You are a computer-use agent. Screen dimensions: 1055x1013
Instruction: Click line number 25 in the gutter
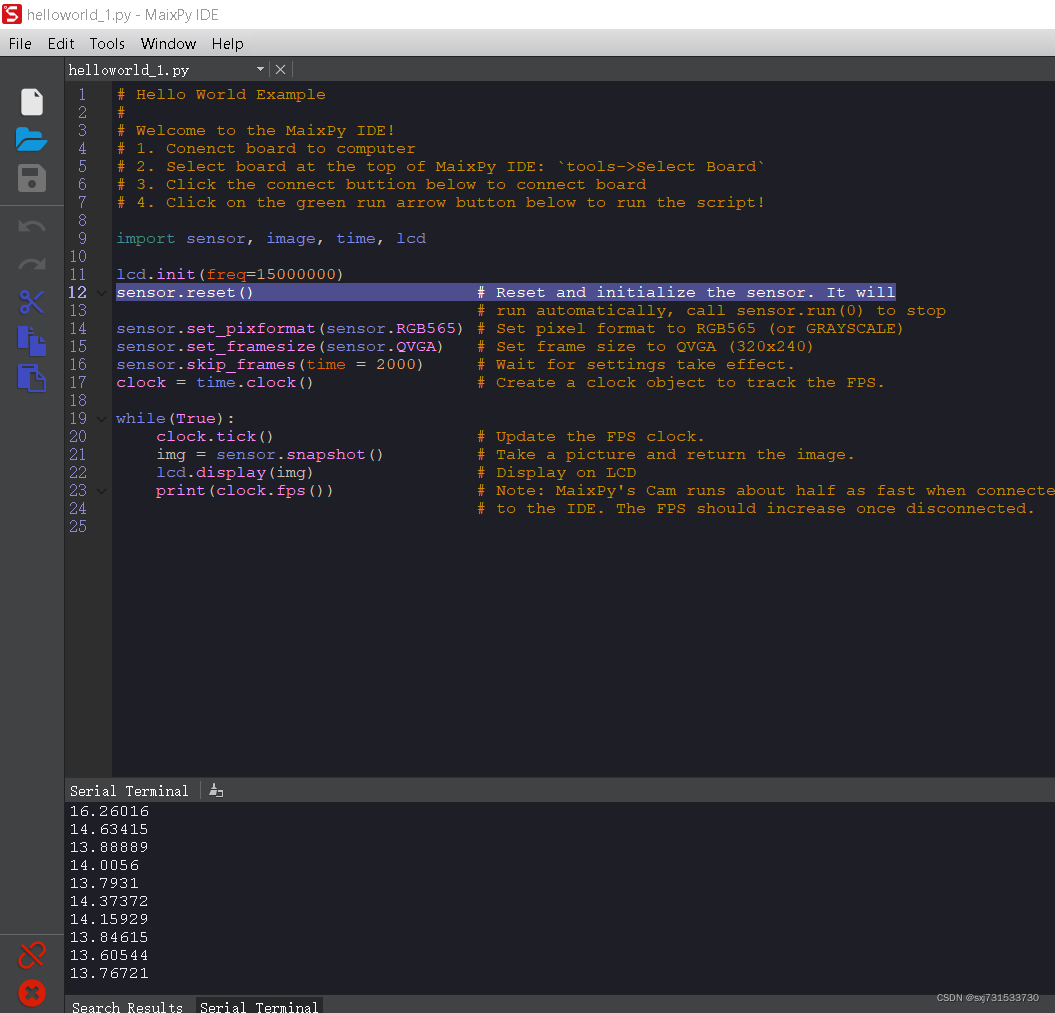tap(77, 527)
